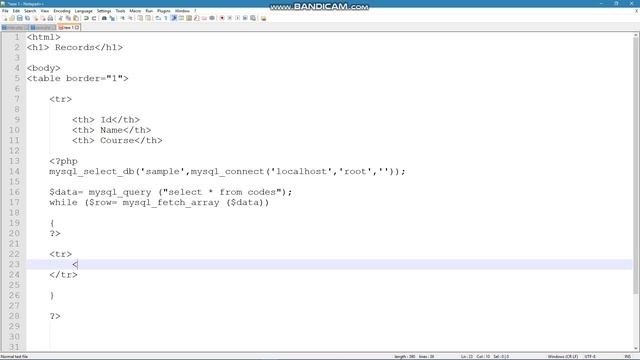The image size is (640, 360).
Task: Click Run Macro Multiple Times icon
Action: (245, 18)
